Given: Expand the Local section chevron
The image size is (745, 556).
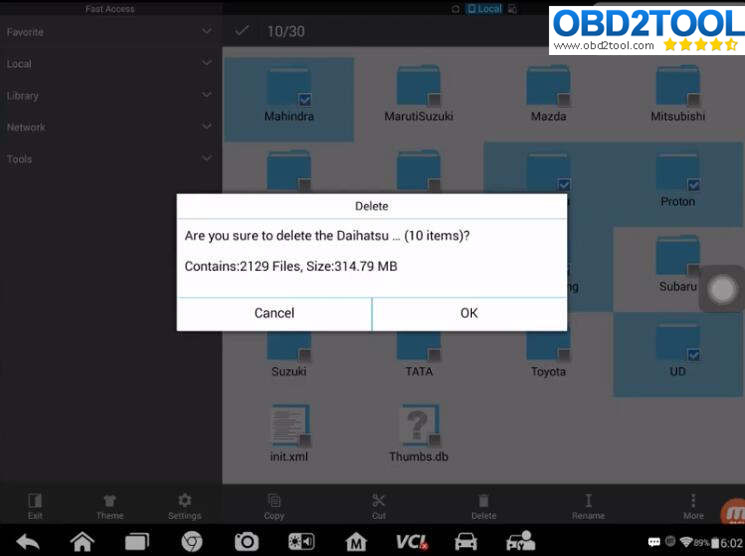Looking at the screenshot, I should tap(207, 63).
